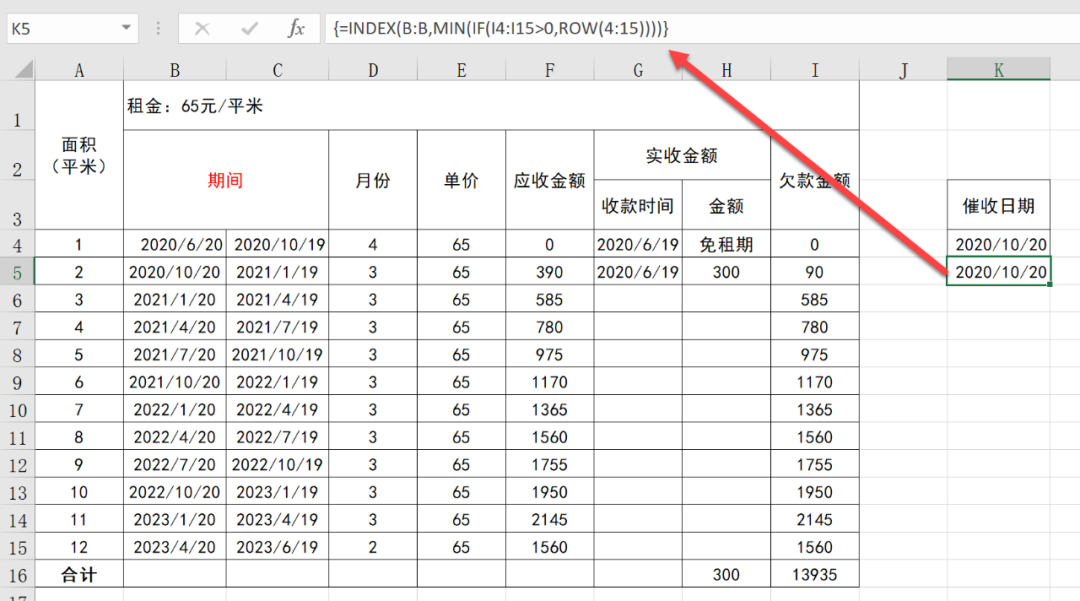Select column B header
The height and width of the screenshot is (601, 1080).
point(175,70)
